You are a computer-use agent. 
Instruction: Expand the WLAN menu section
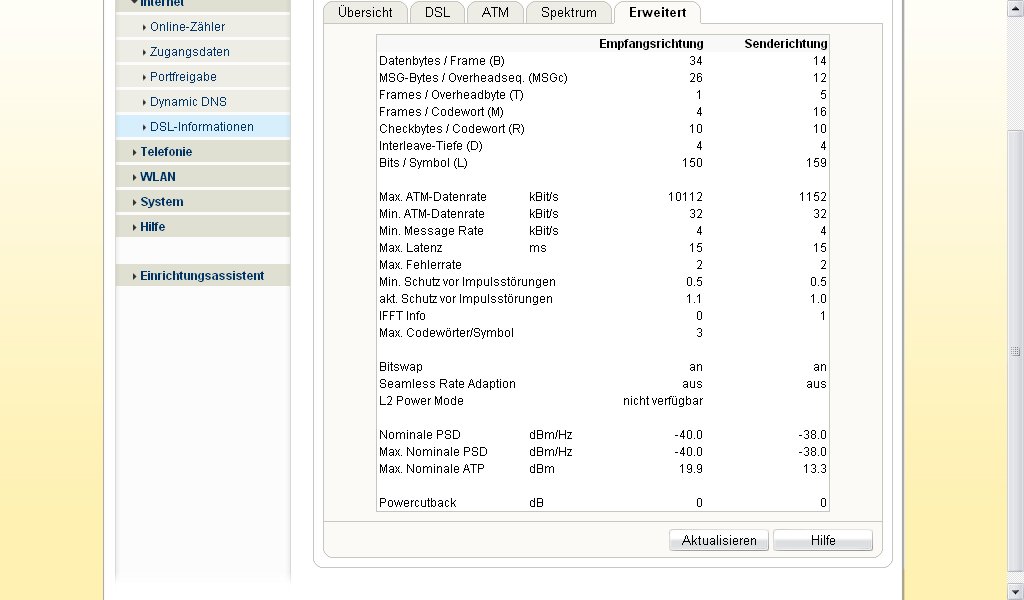tap(158, 177)
